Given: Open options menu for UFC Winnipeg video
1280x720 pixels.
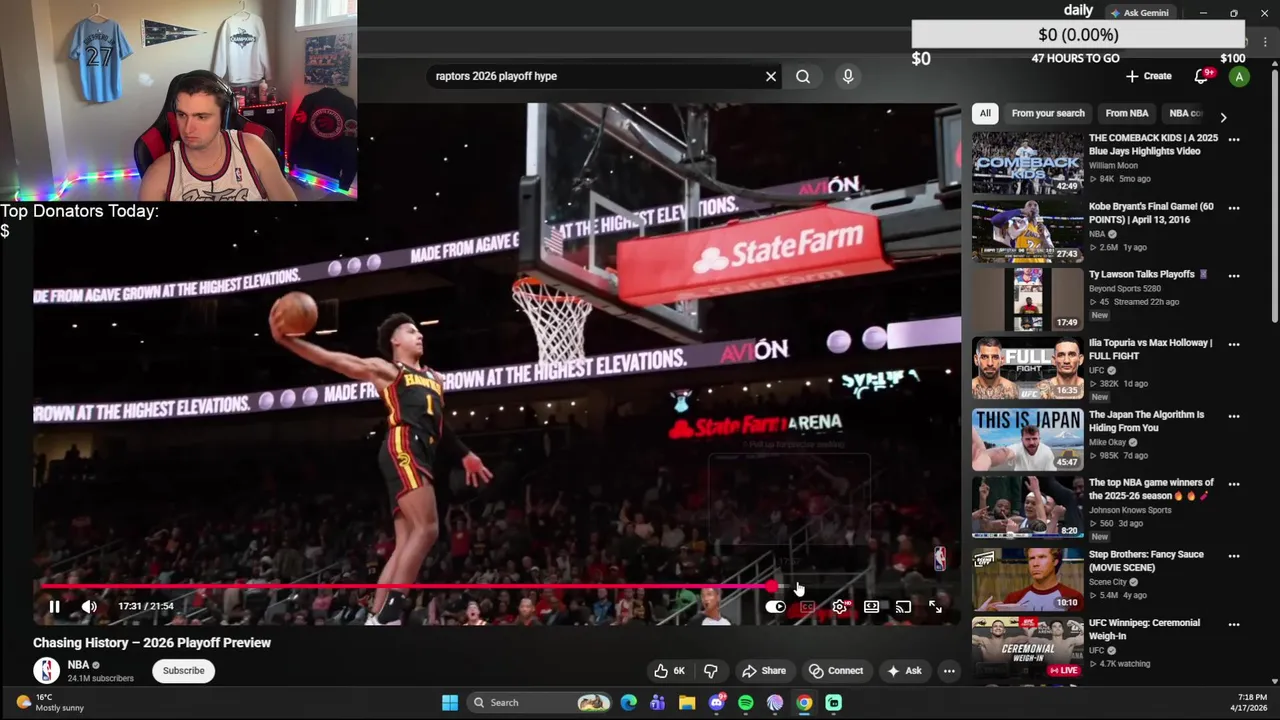Looking at the screenshot, I should [x=1234, y=624].
